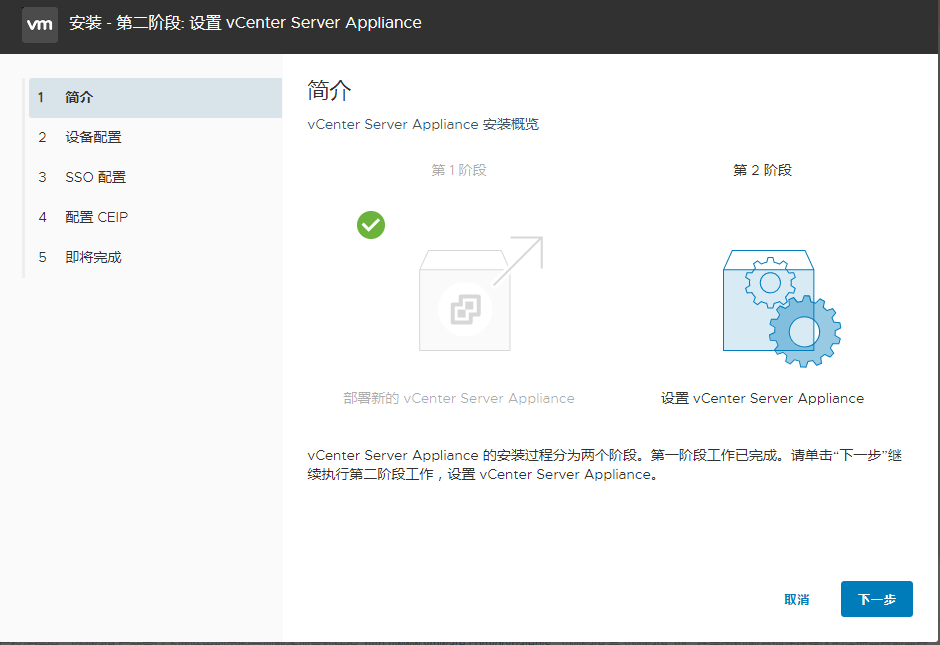Click the 第 2 阶段 heading
The height and width of the screenshot is (645, 940).
click(763, 170)
